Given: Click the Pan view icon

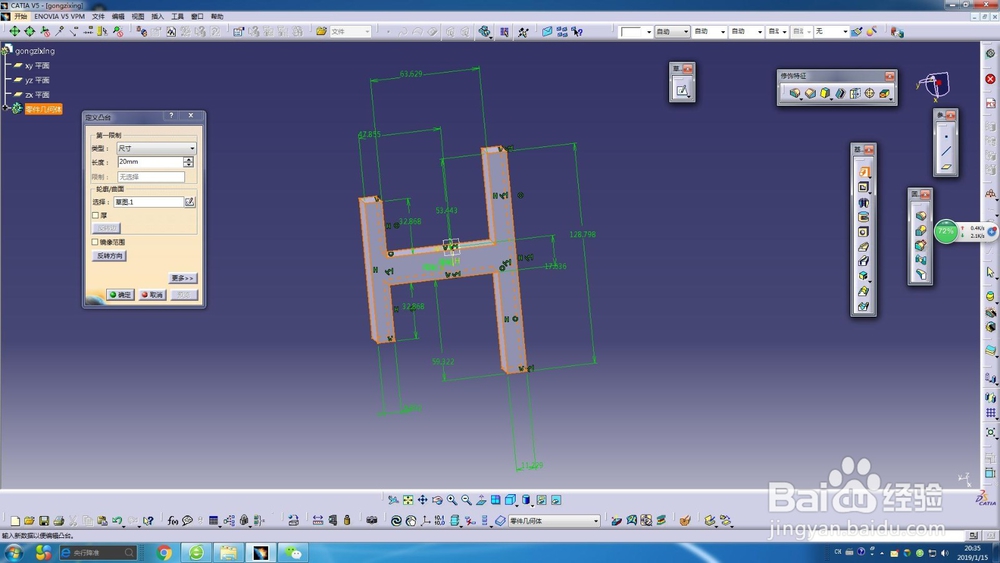Looking at the screenshot, I should pos(423,500).
